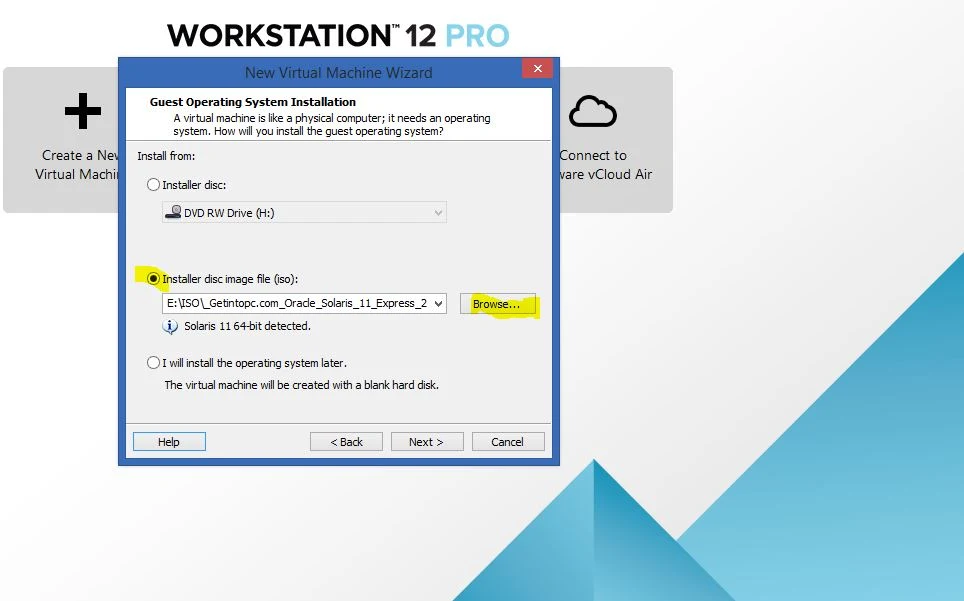Click the Workstation 12 Pro logo
This screenshot has height=601, width=964.
pyautogui.click(x=338, y=36)
